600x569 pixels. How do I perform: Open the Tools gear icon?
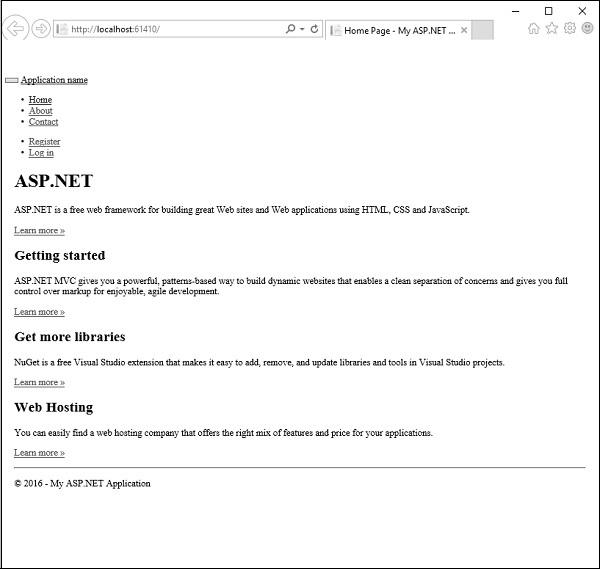click(569, 28)
